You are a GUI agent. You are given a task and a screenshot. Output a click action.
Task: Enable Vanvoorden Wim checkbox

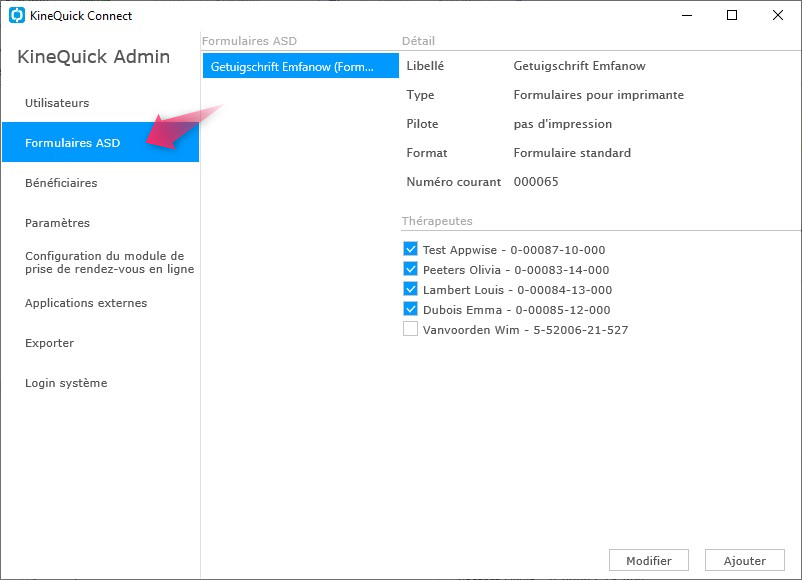pos(410,329)
